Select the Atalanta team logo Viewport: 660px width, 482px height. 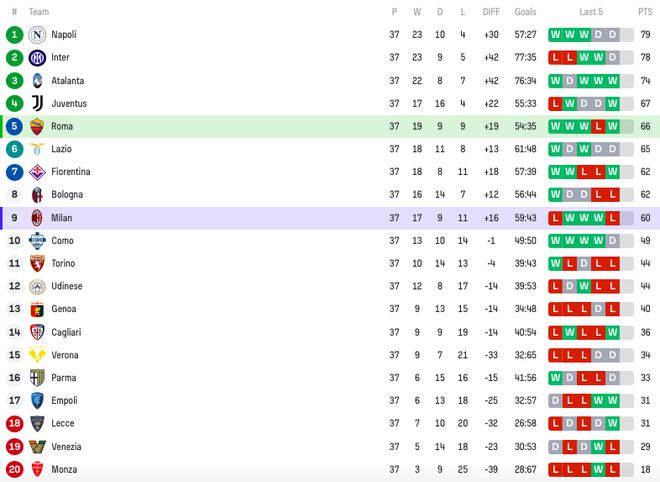point(38,80)
